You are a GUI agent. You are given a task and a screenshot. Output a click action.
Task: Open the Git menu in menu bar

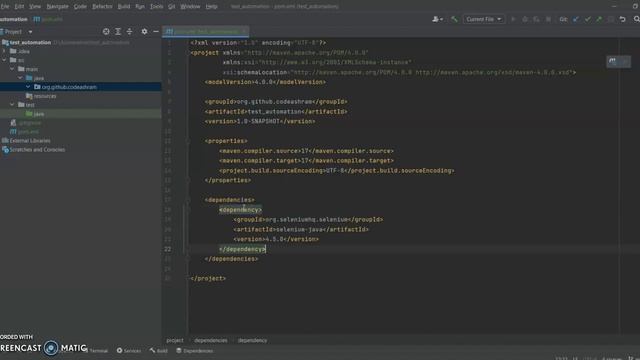pos(171,7)
